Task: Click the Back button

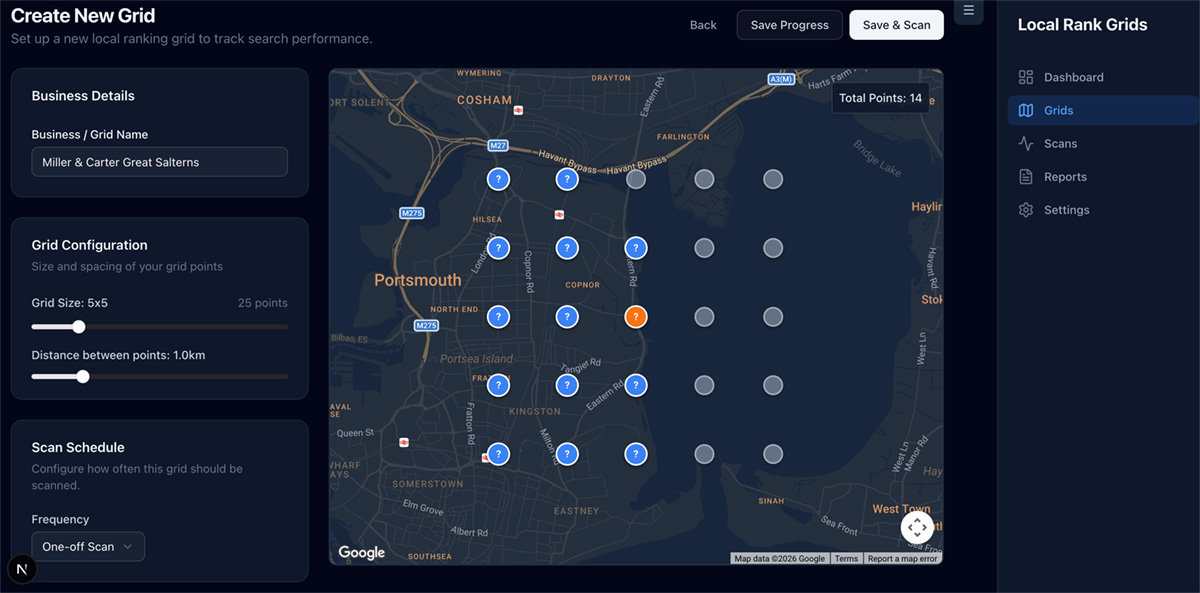Action: pyautogui.click(x=703, y=25)
